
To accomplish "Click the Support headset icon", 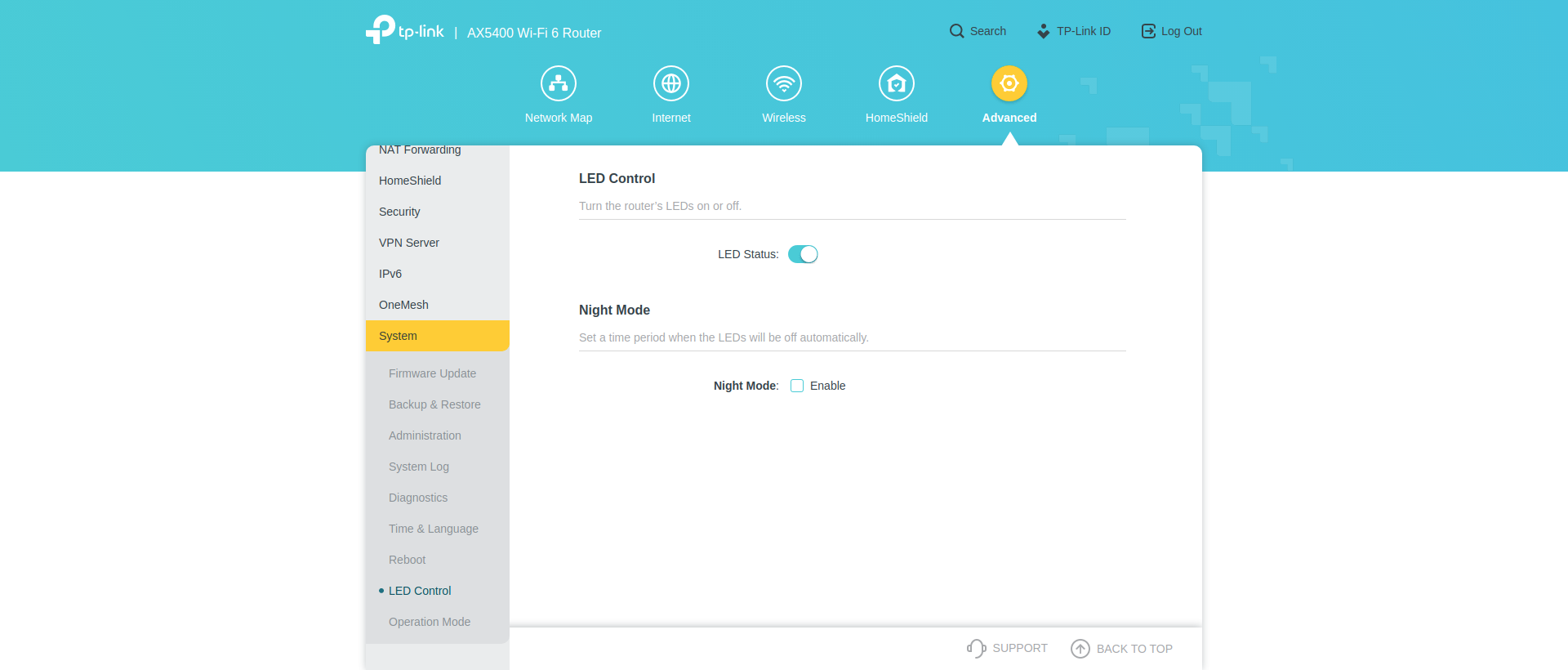I will [976, 648].
